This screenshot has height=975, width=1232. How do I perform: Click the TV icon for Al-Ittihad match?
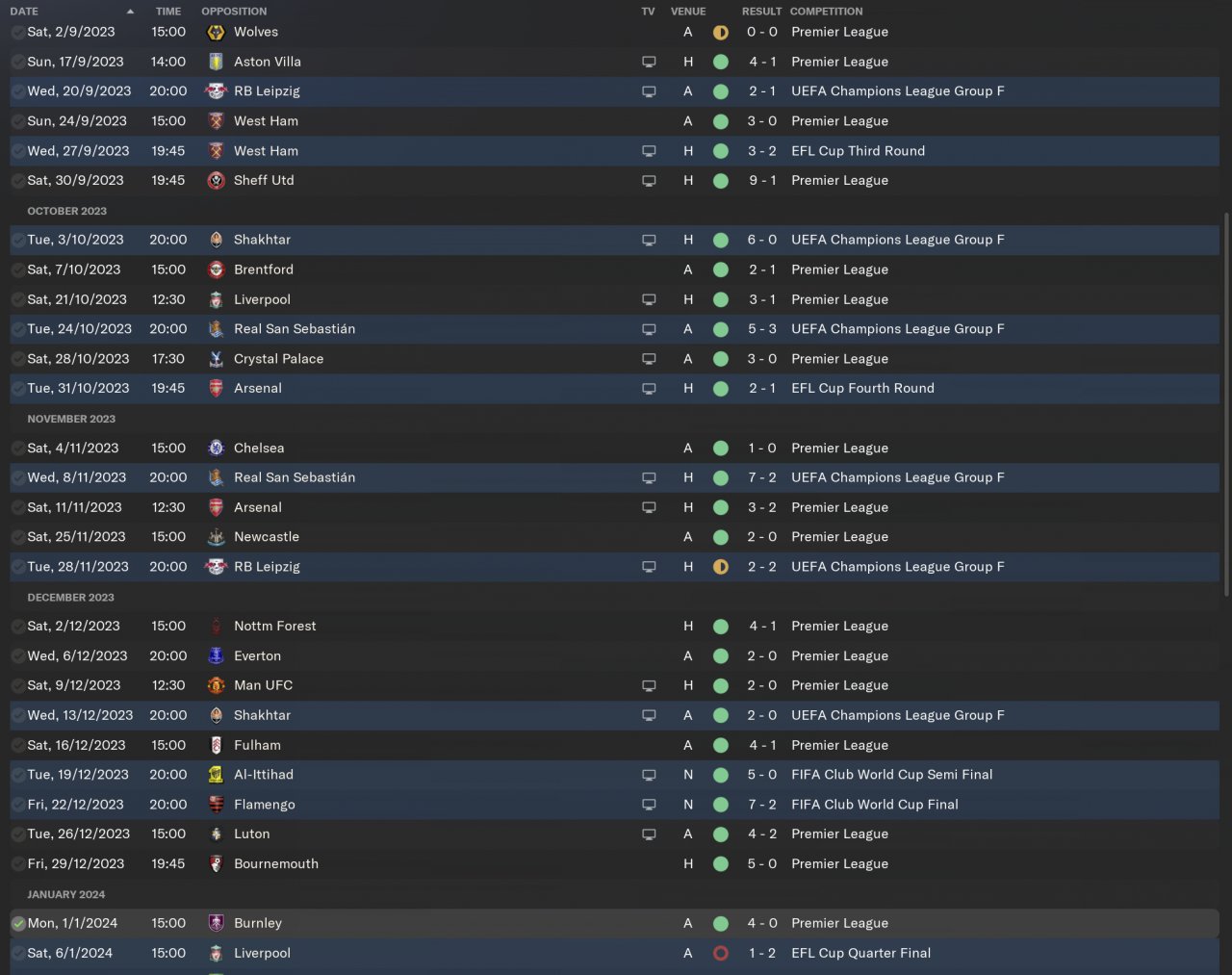pos(649,775)
